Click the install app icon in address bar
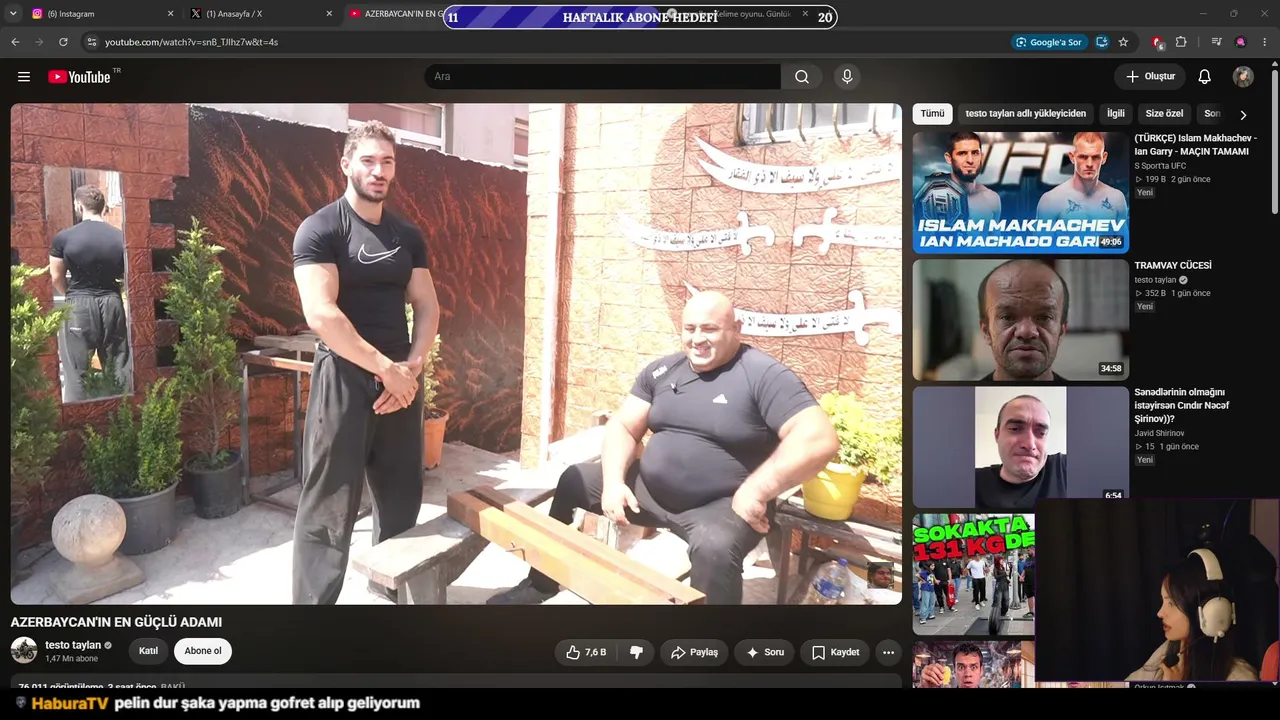The height and width of the screenshot is (720, 1280). click(1101, 42)
